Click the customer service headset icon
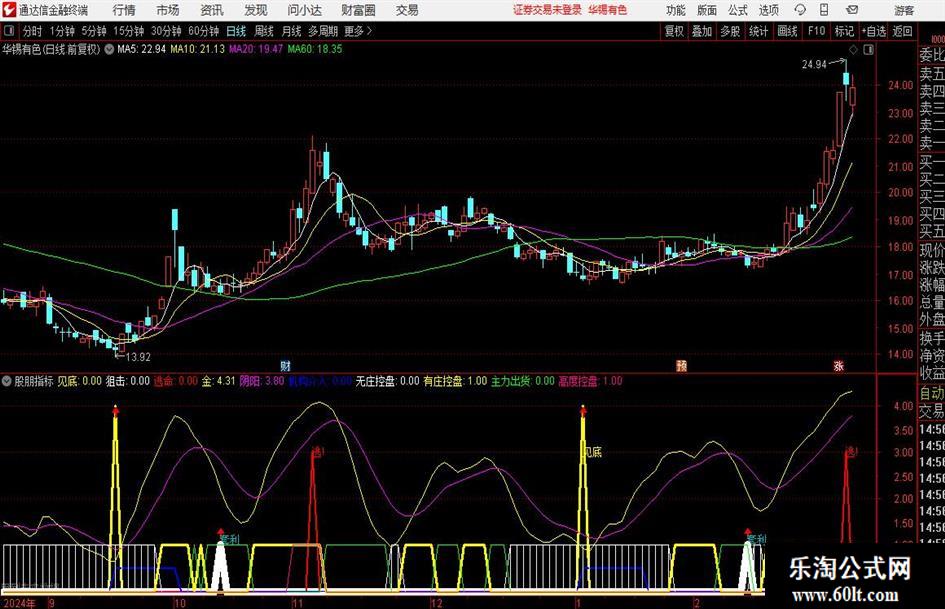945x609 pixels. tap(800, 10)
